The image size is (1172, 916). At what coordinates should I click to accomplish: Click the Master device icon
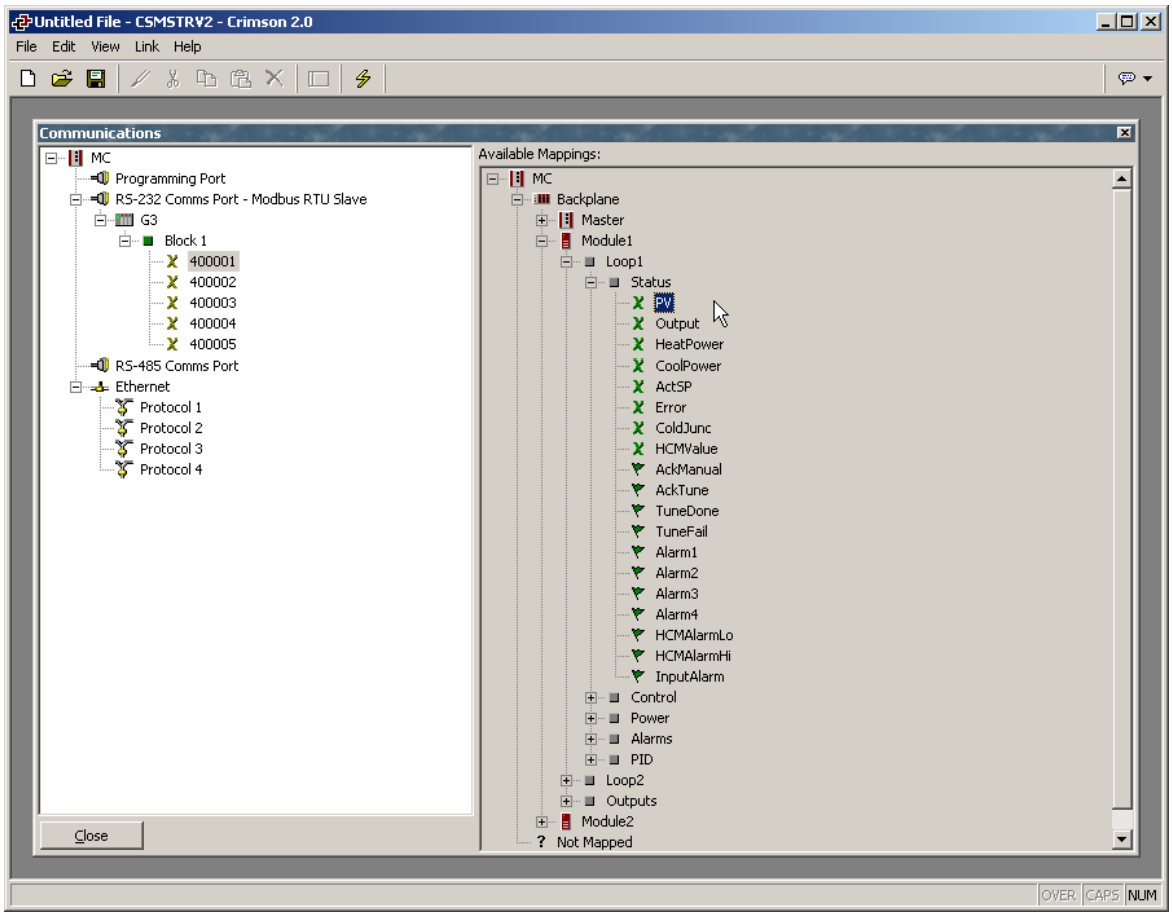coord(566,220)
